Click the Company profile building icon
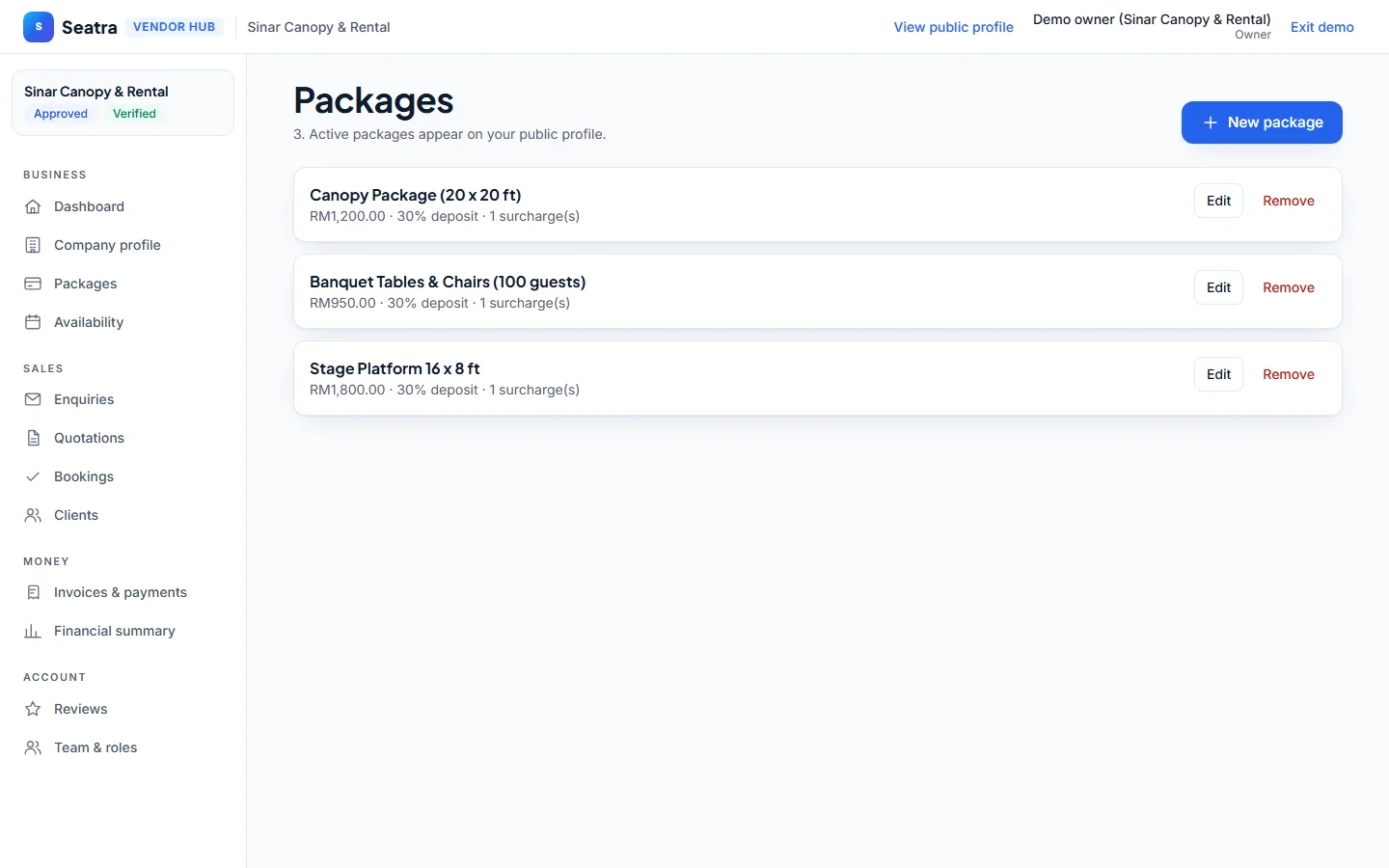The image size is (1389, 868). click(33, 245)
